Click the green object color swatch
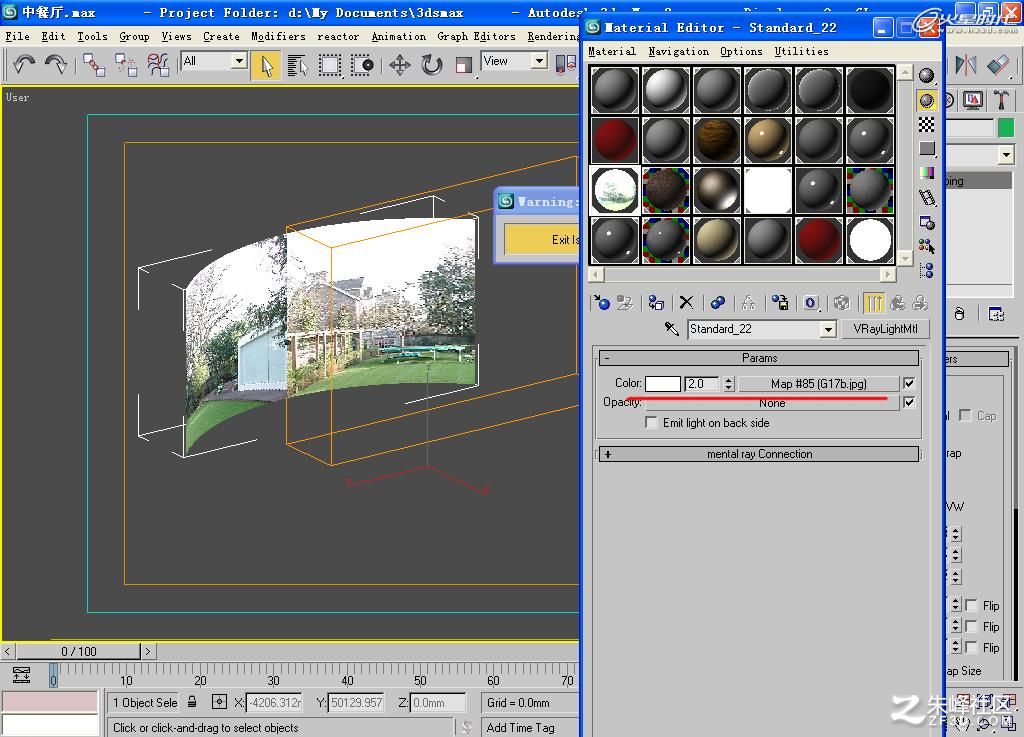This screenshot has width=1024, height=737. point(1006,127)
